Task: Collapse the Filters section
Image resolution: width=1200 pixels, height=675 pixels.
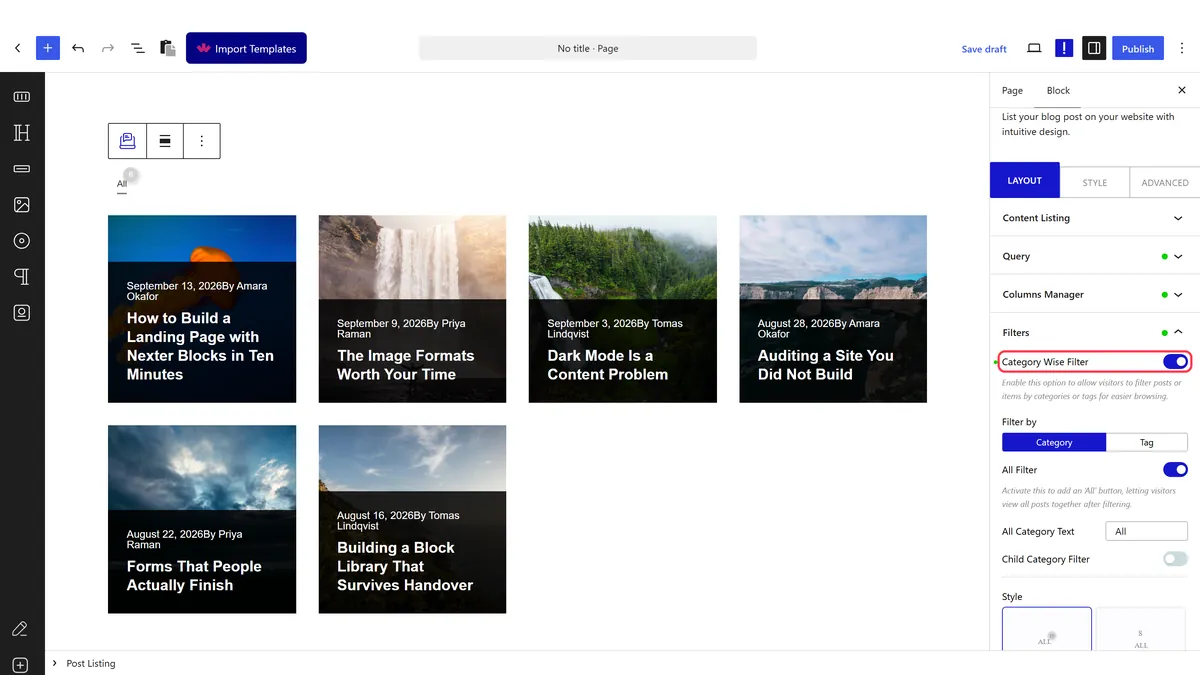Action: (x=1095, y=332)
